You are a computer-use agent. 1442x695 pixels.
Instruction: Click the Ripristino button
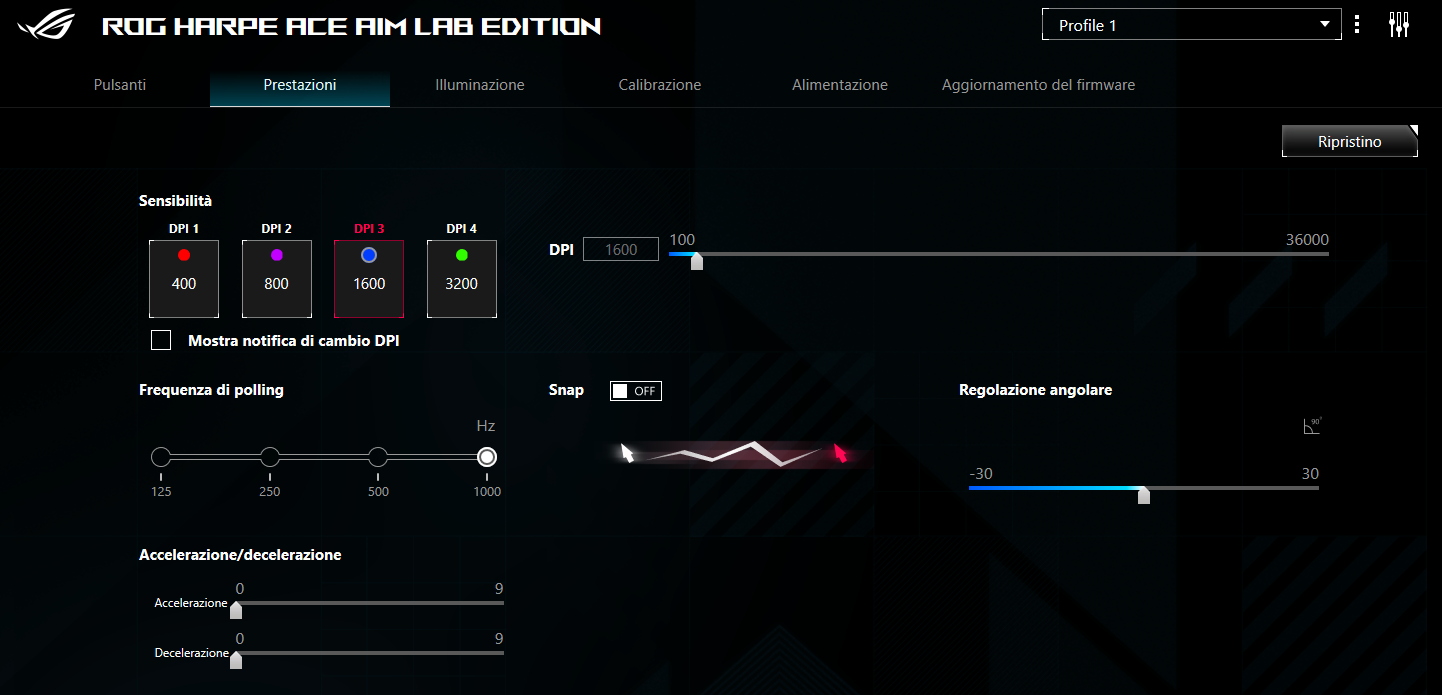pyautogui.click(x=1350, y=141)
